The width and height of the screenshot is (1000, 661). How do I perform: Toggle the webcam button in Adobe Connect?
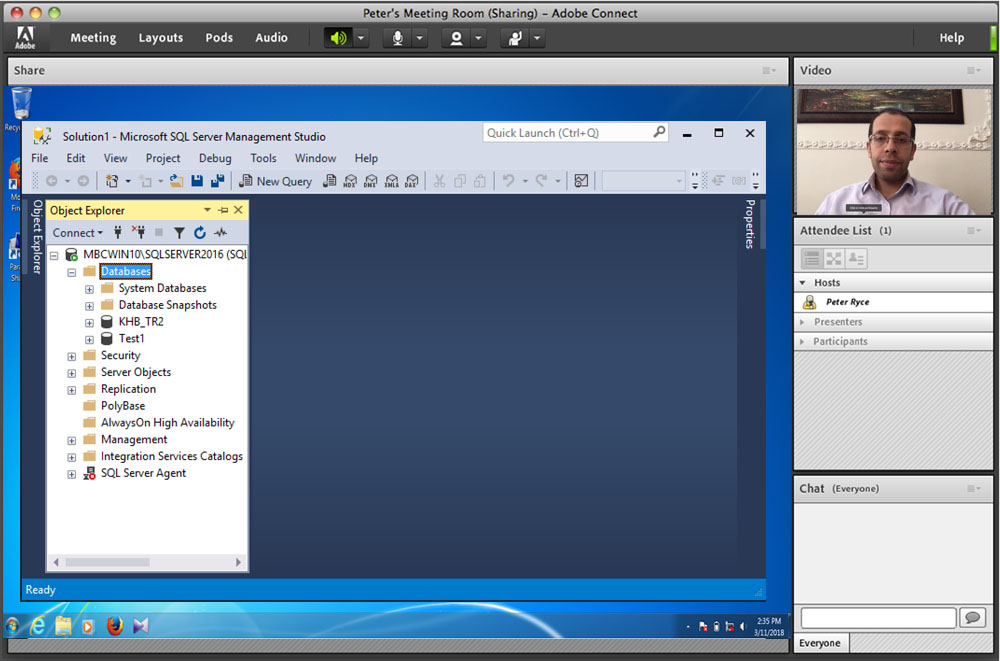[x=456, y=38]
